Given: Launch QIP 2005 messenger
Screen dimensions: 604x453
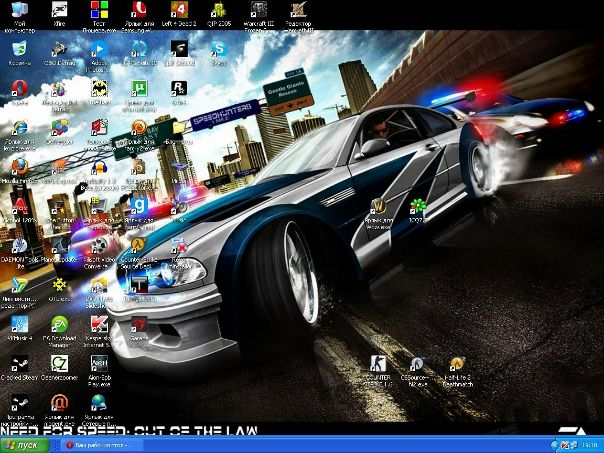Looking at the screenshot, I should [218, 11].
